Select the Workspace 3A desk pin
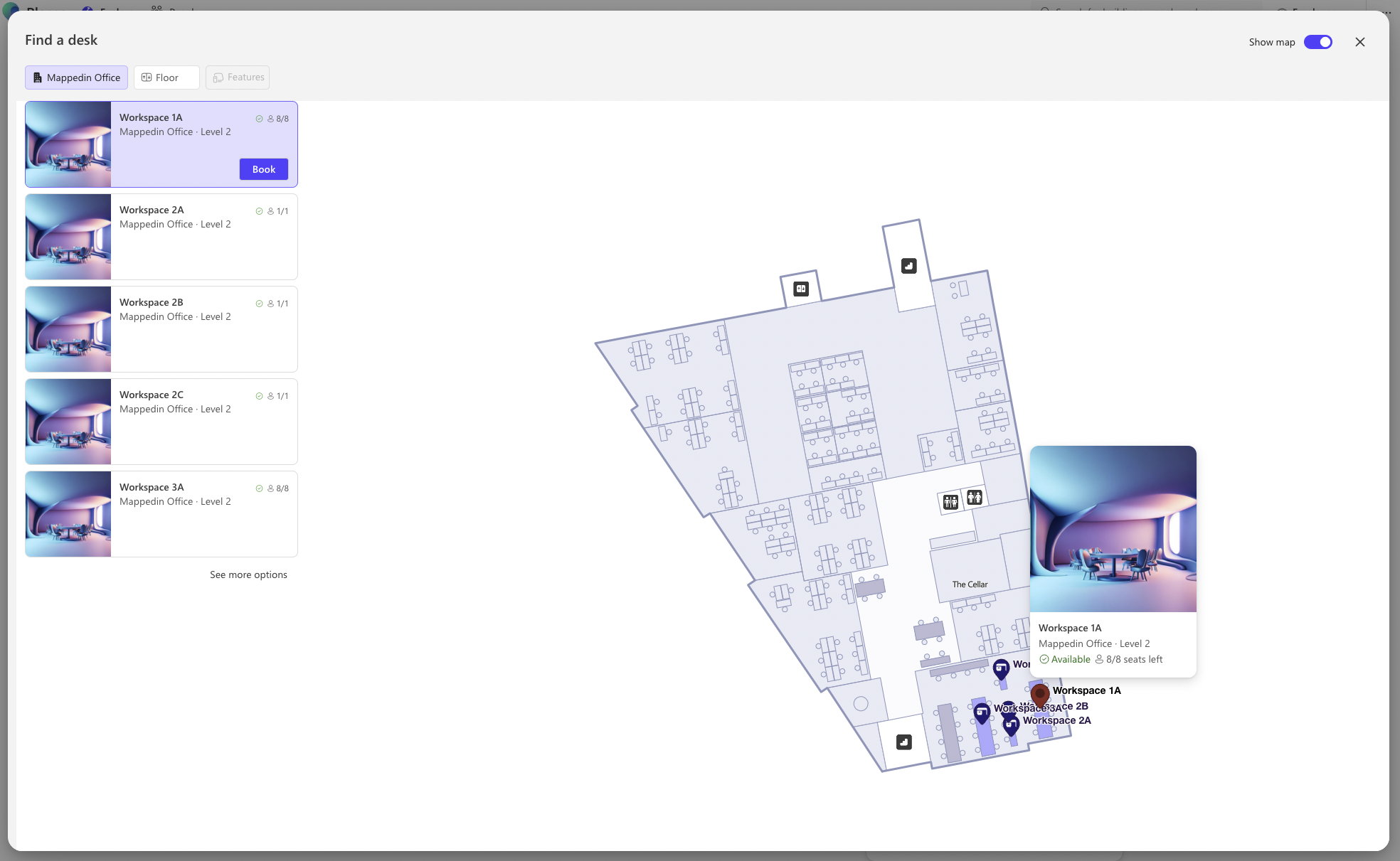Image resolution: width=1400 pixels, height=861 pixels. 982,712
